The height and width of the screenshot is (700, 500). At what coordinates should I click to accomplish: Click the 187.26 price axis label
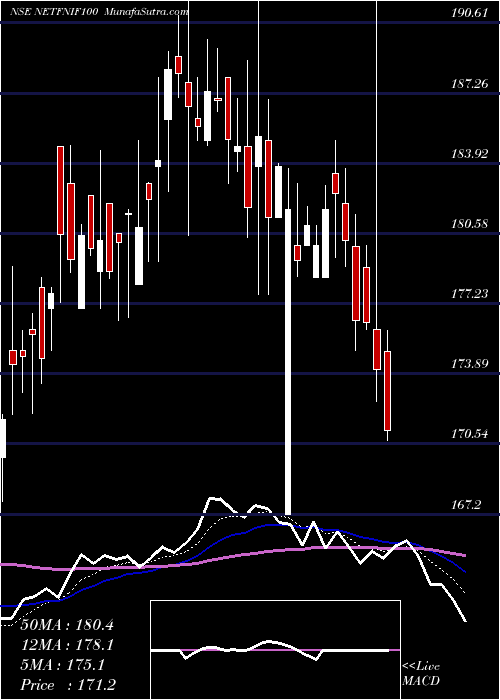[x=469, y=83]
